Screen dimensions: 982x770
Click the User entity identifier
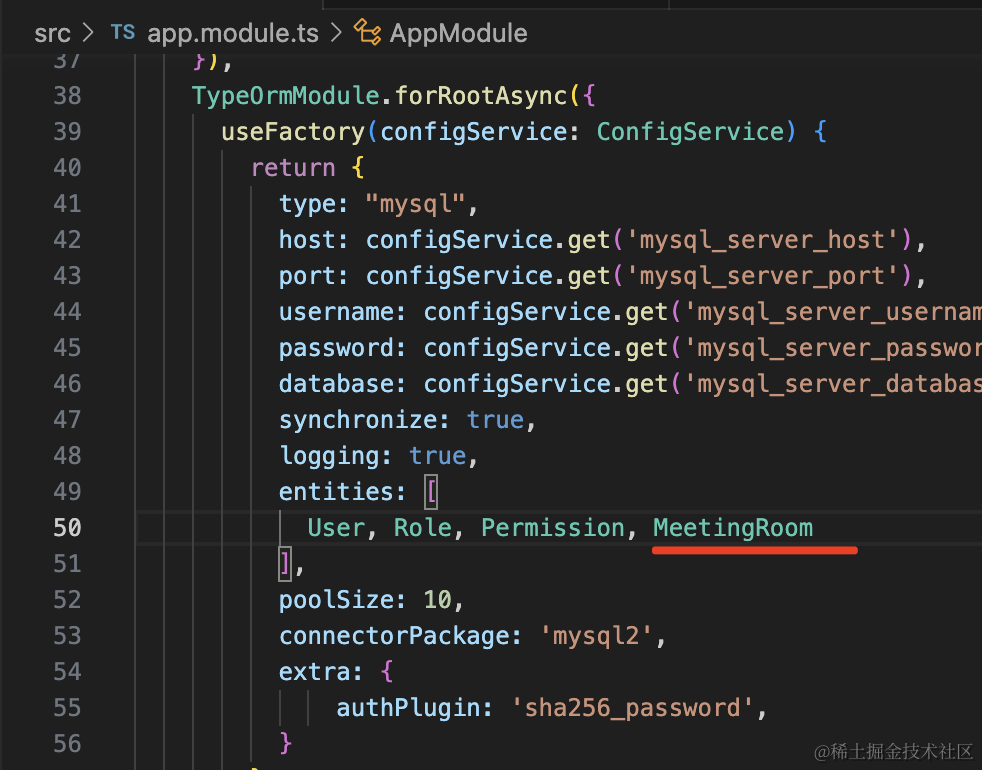tap(336, 527)
